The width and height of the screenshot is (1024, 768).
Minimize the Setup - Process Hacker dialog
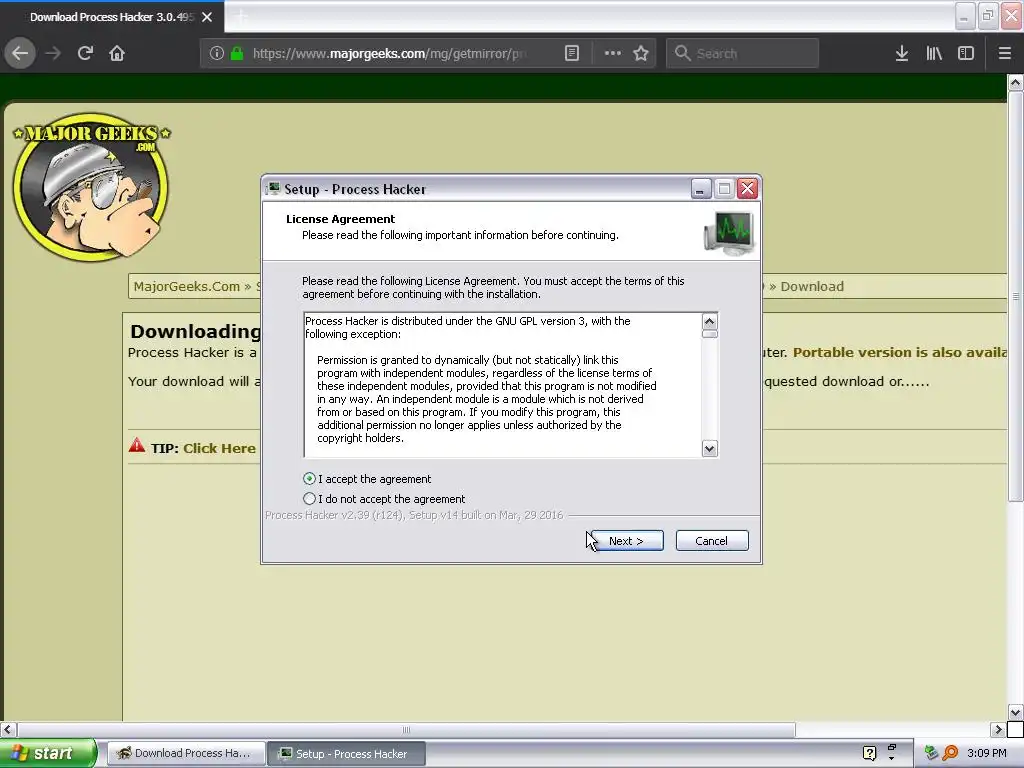[x=701, y=189]
